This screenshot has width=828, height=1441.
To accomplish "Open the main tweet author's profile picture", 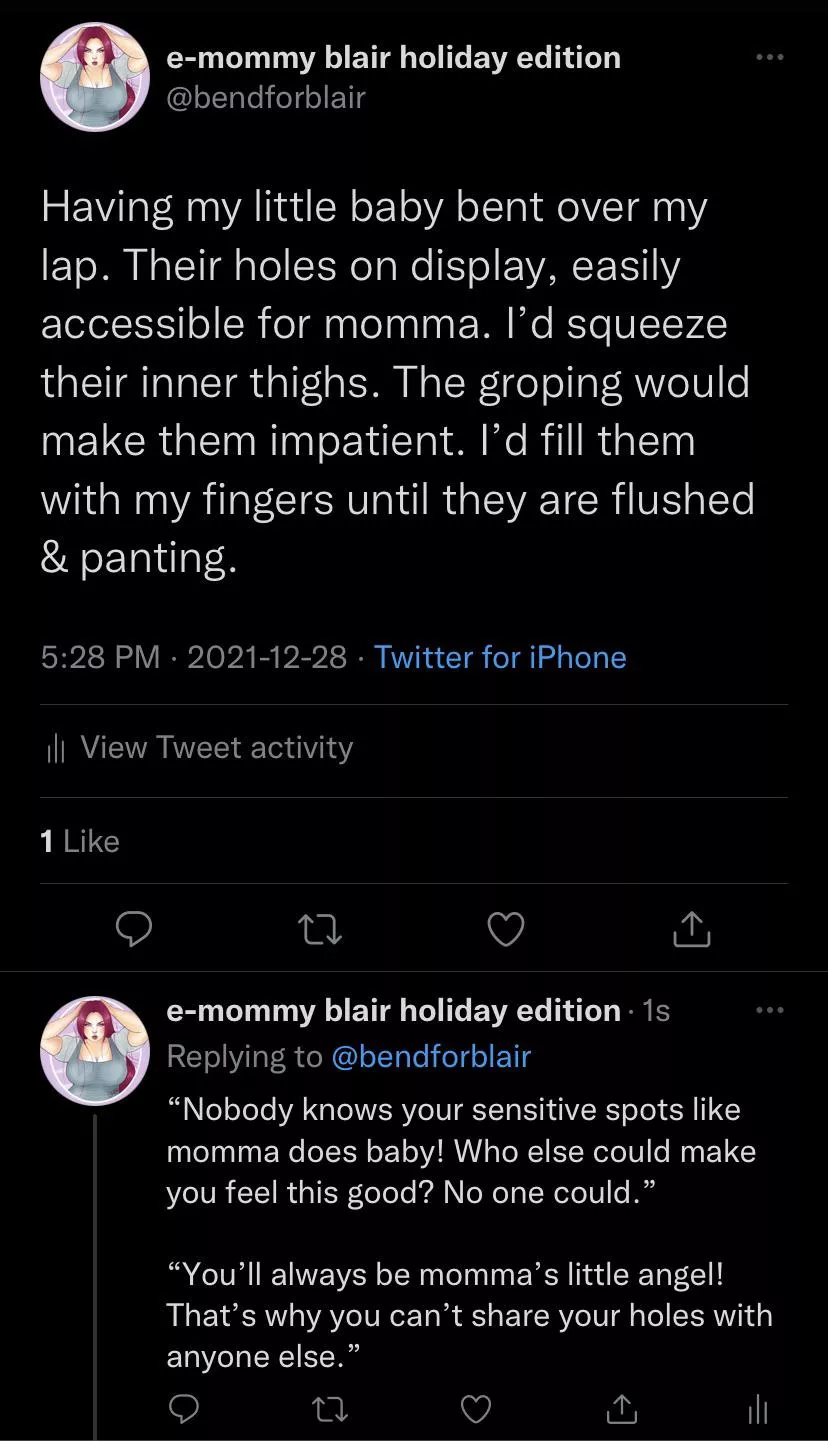I will point(95,77).
